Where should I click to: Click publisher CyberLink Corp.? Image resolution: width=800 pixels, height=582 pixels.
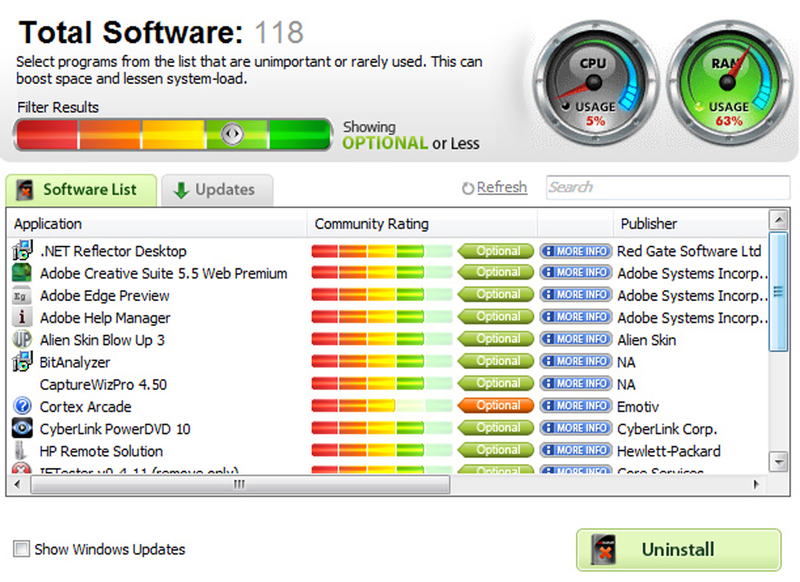coord(667,429)
